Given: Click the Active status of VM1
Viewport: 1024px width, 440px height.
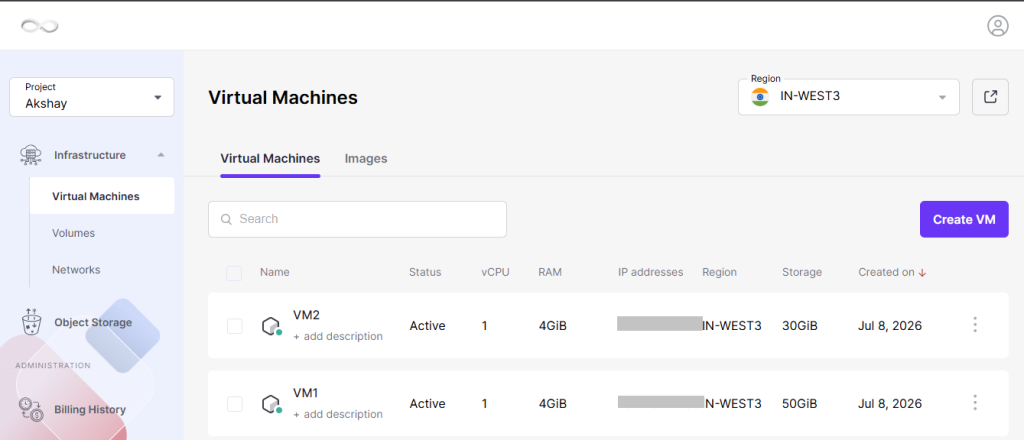Looking at the screenshot, I should (x=427, y=404).
